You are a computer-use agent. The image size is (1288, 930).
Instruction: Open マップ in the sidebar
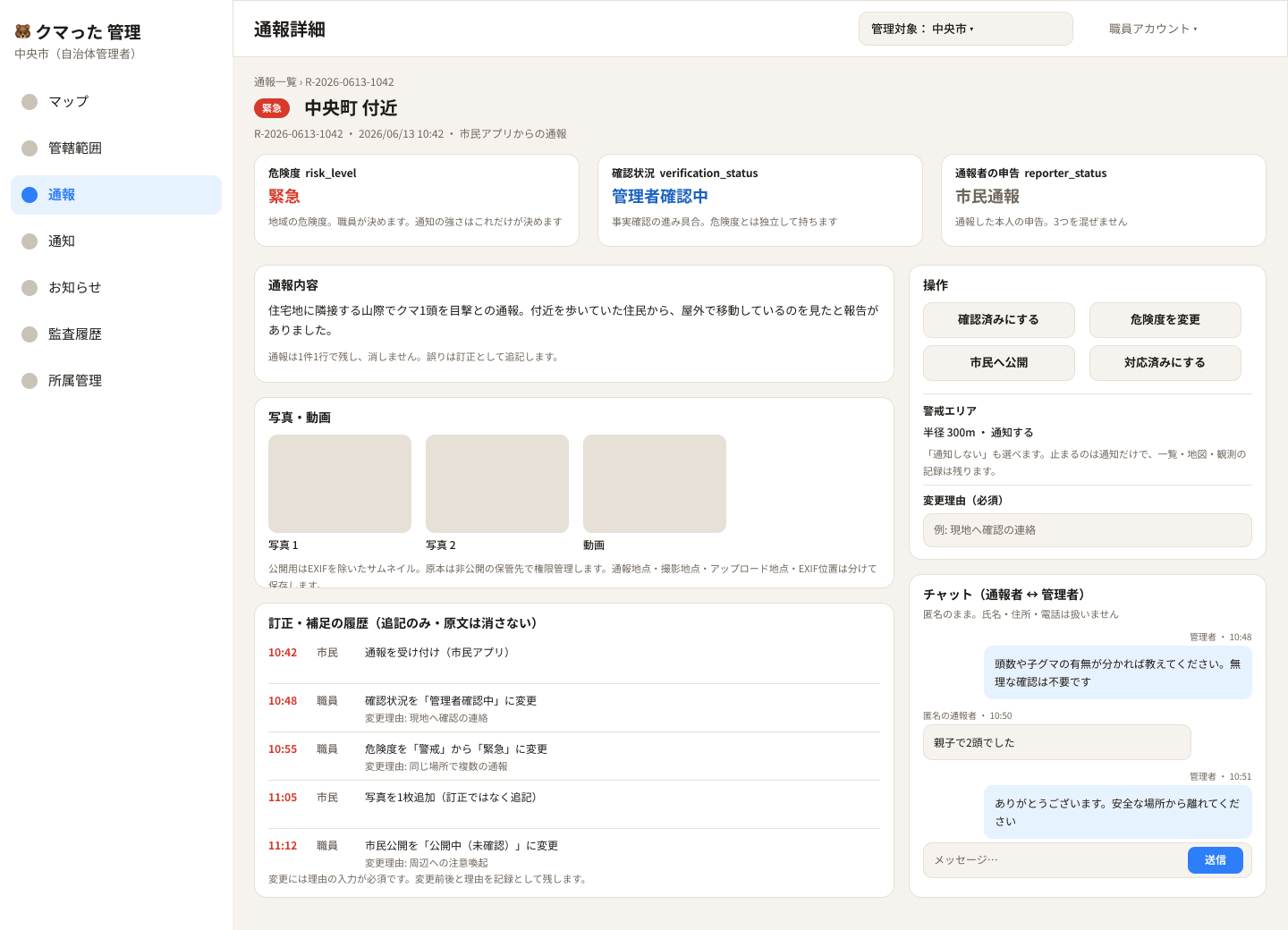pos(116,102)
